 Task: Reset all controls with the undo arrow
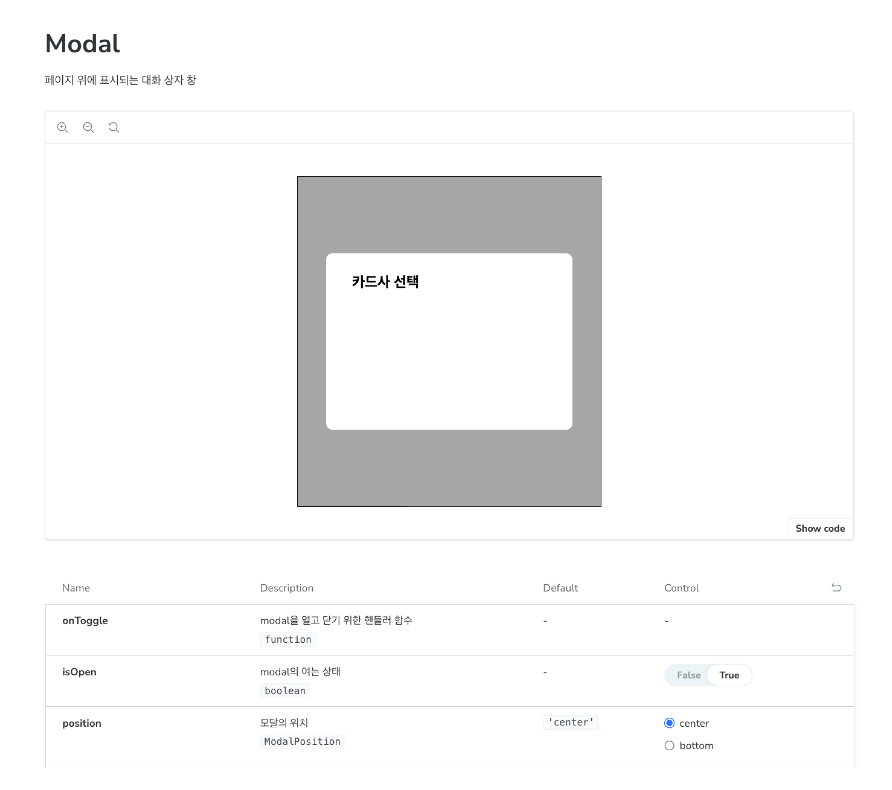click(x=836, y=588)
